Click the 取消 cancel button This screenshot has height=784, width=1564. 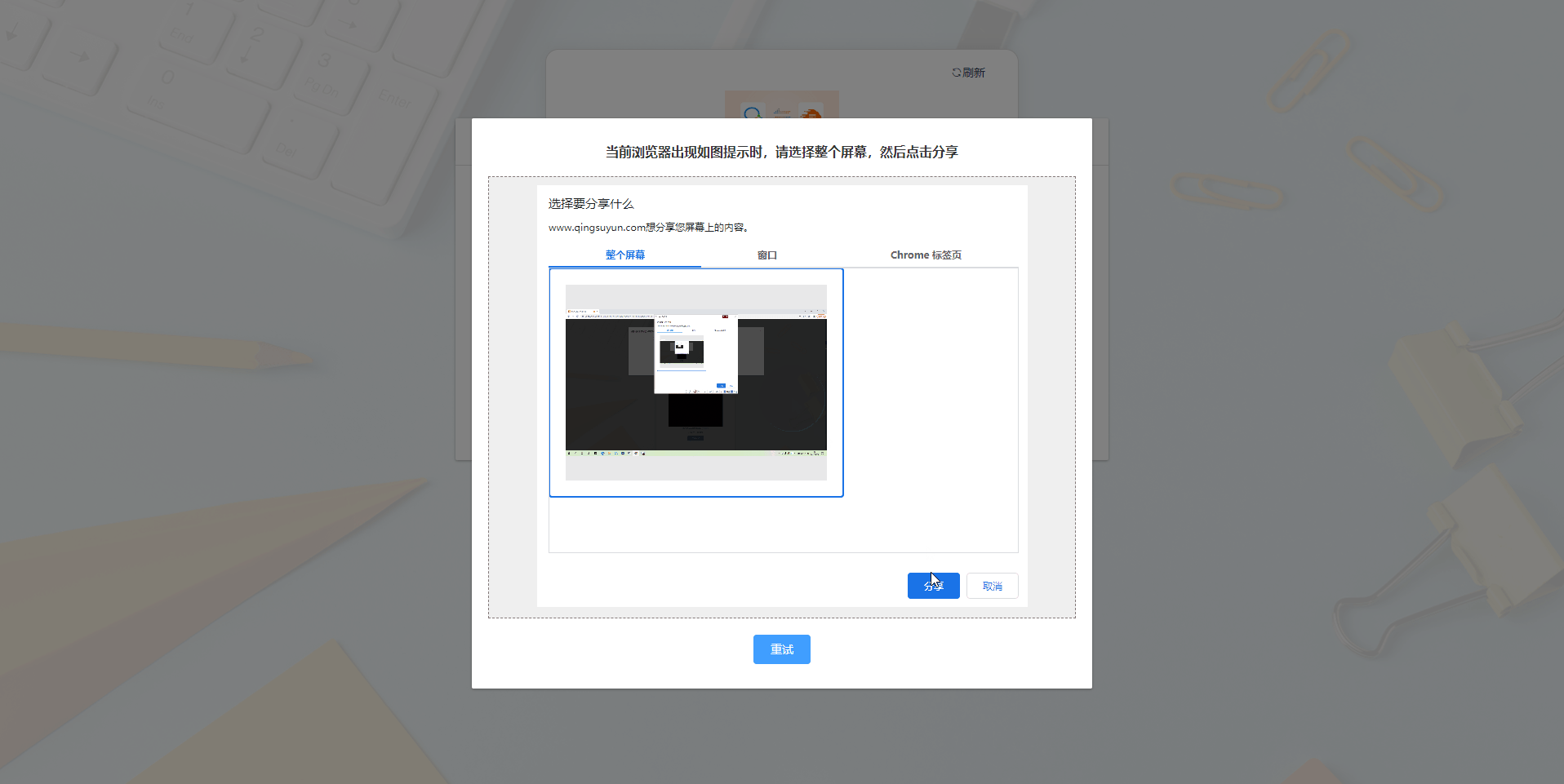[x=993, y=586]
